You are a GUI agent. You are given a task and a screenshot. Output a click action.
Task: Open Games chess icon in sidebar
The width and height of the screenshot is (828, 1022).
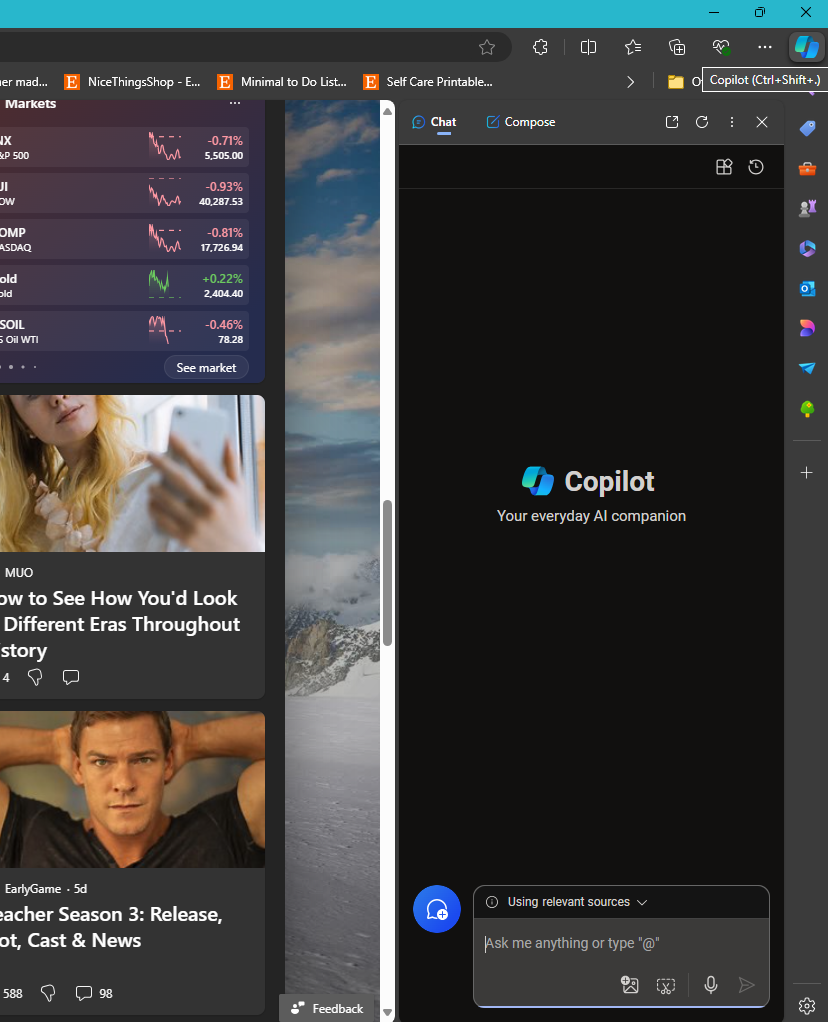coord(807,208)
